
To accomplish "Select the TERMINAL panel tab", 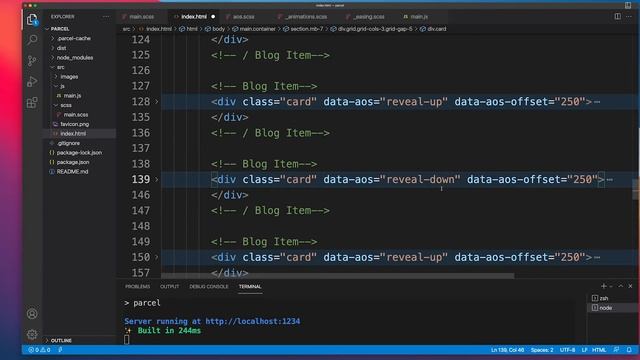I will [250, 287].
